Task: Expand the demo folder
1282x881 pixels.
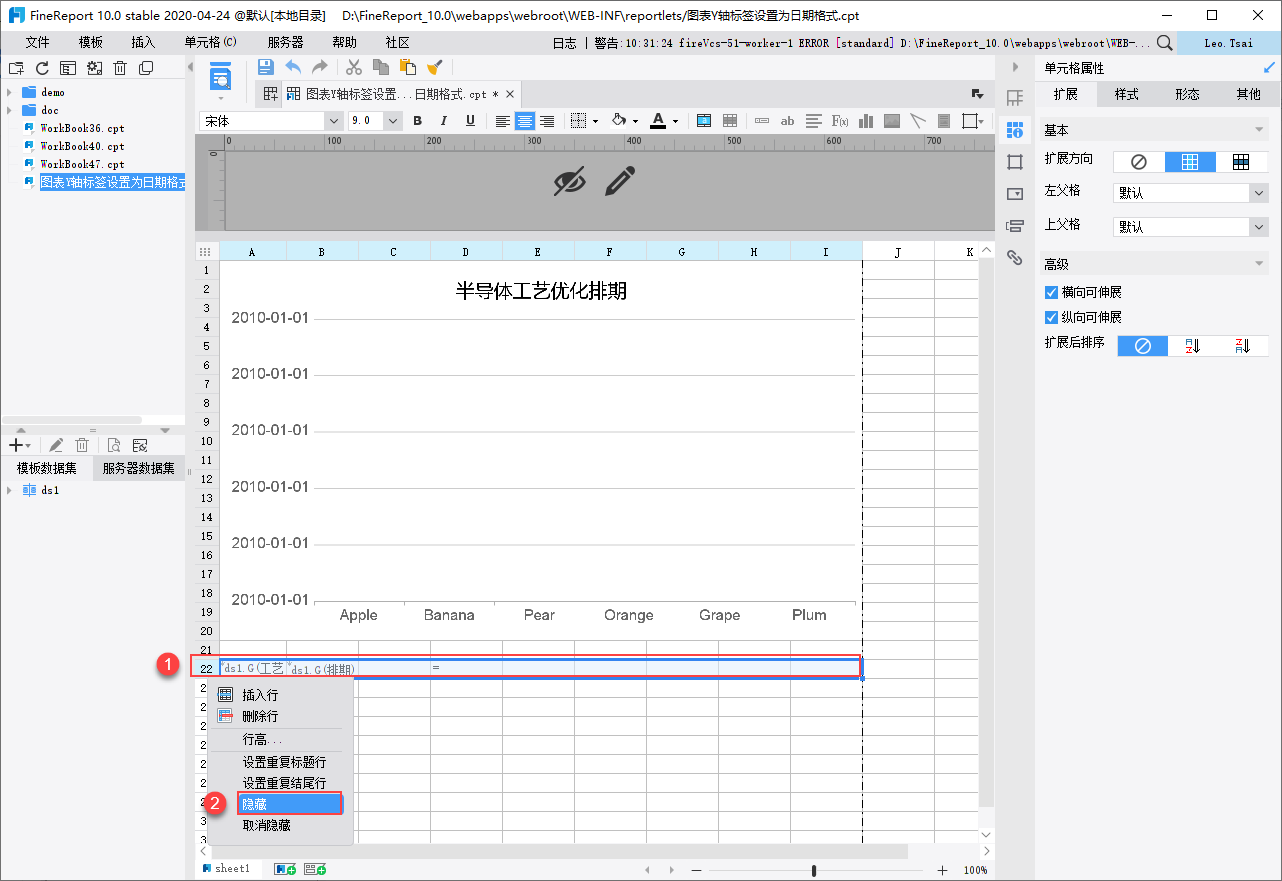Action: [x=9, y=92]
